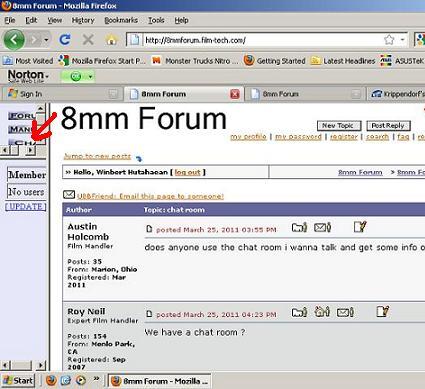Image resolution: width=425 pixels, height=389 pixels.
Task: View Roy Neil's profile icon
Action: (x=299, y=312)
